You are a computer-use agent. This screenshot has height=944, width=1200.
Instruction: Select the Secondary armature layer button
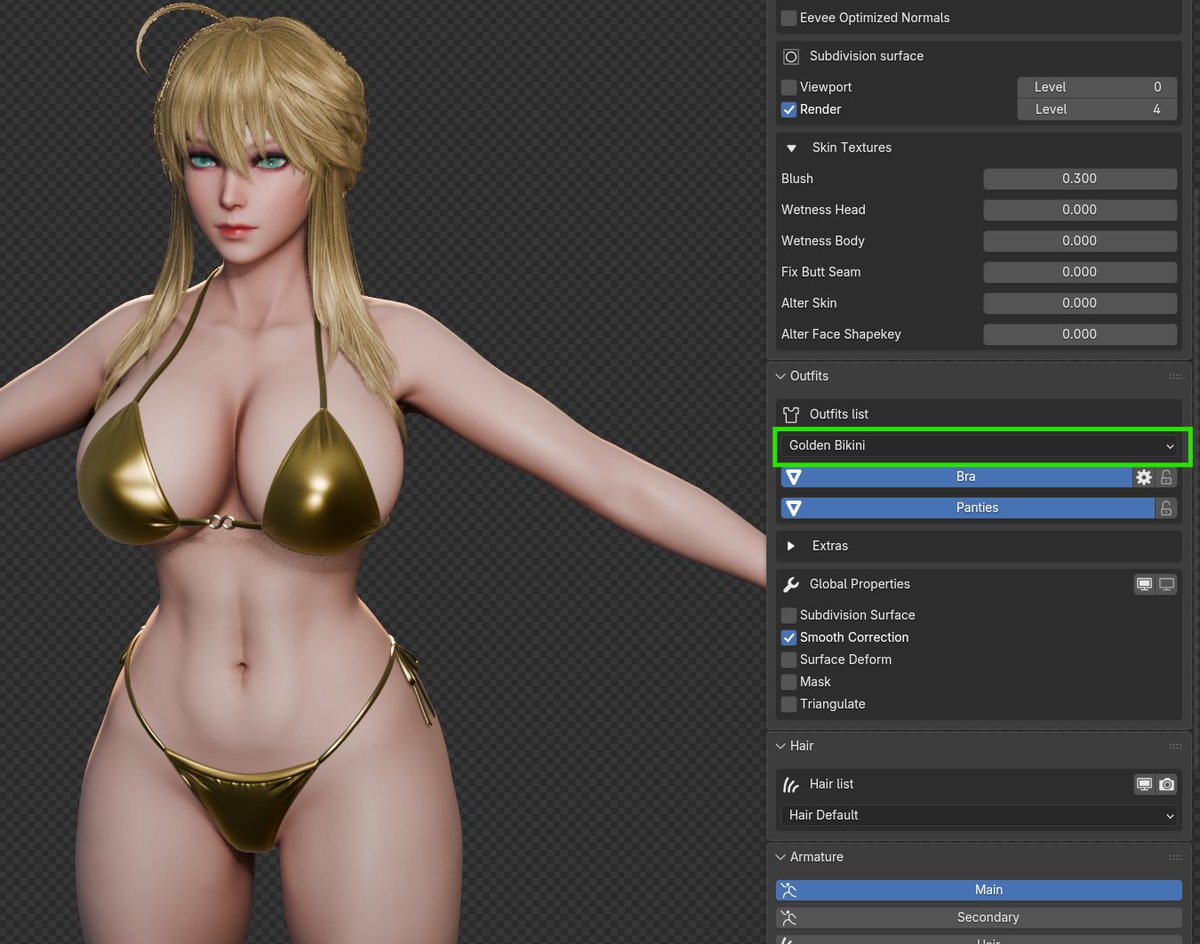979,917
